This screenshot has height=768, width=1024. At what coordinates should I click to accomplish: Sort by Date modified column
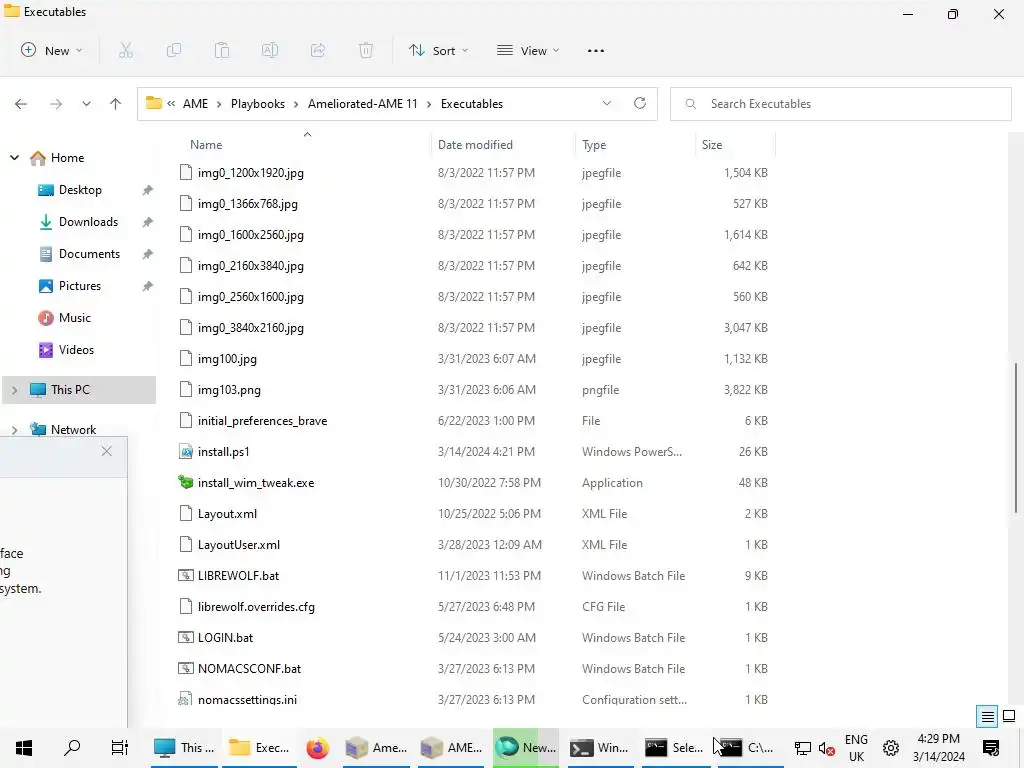point(475,145)
